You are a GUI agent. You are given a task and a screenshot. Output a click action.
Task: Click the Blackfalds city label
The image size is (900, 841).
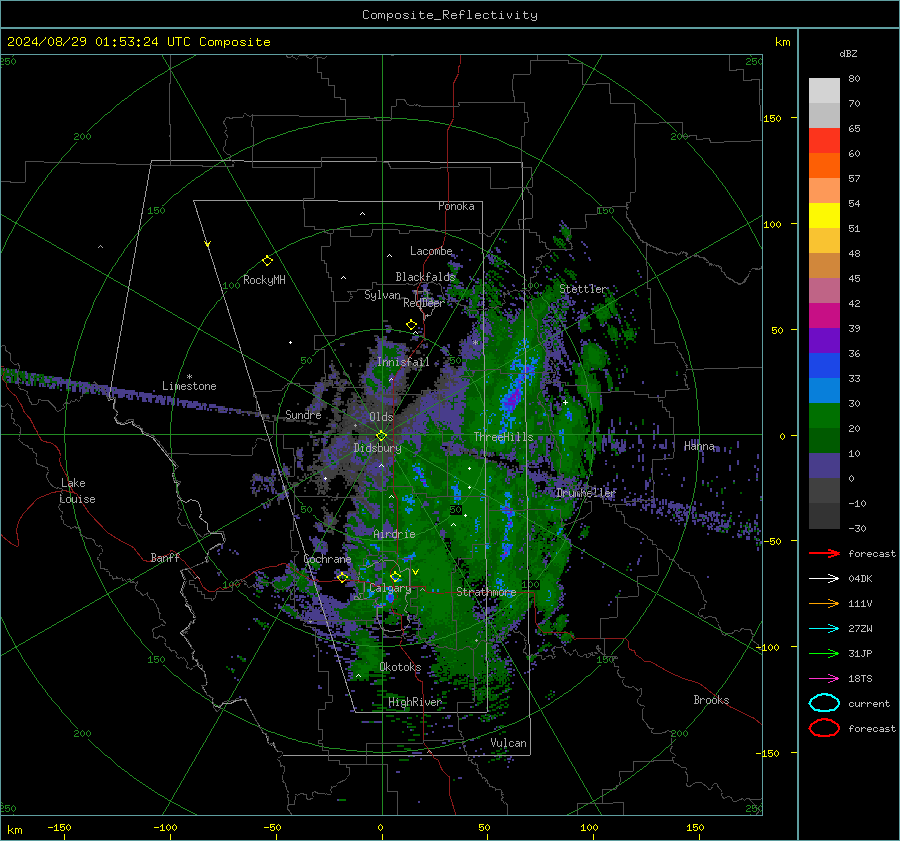425,277
